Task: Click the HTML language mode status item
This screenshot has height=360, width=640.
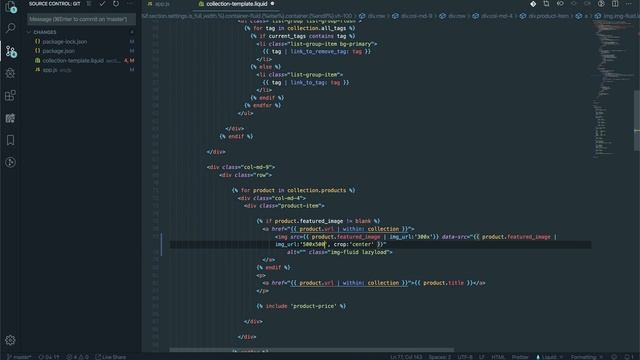Action: pos(498,357)
